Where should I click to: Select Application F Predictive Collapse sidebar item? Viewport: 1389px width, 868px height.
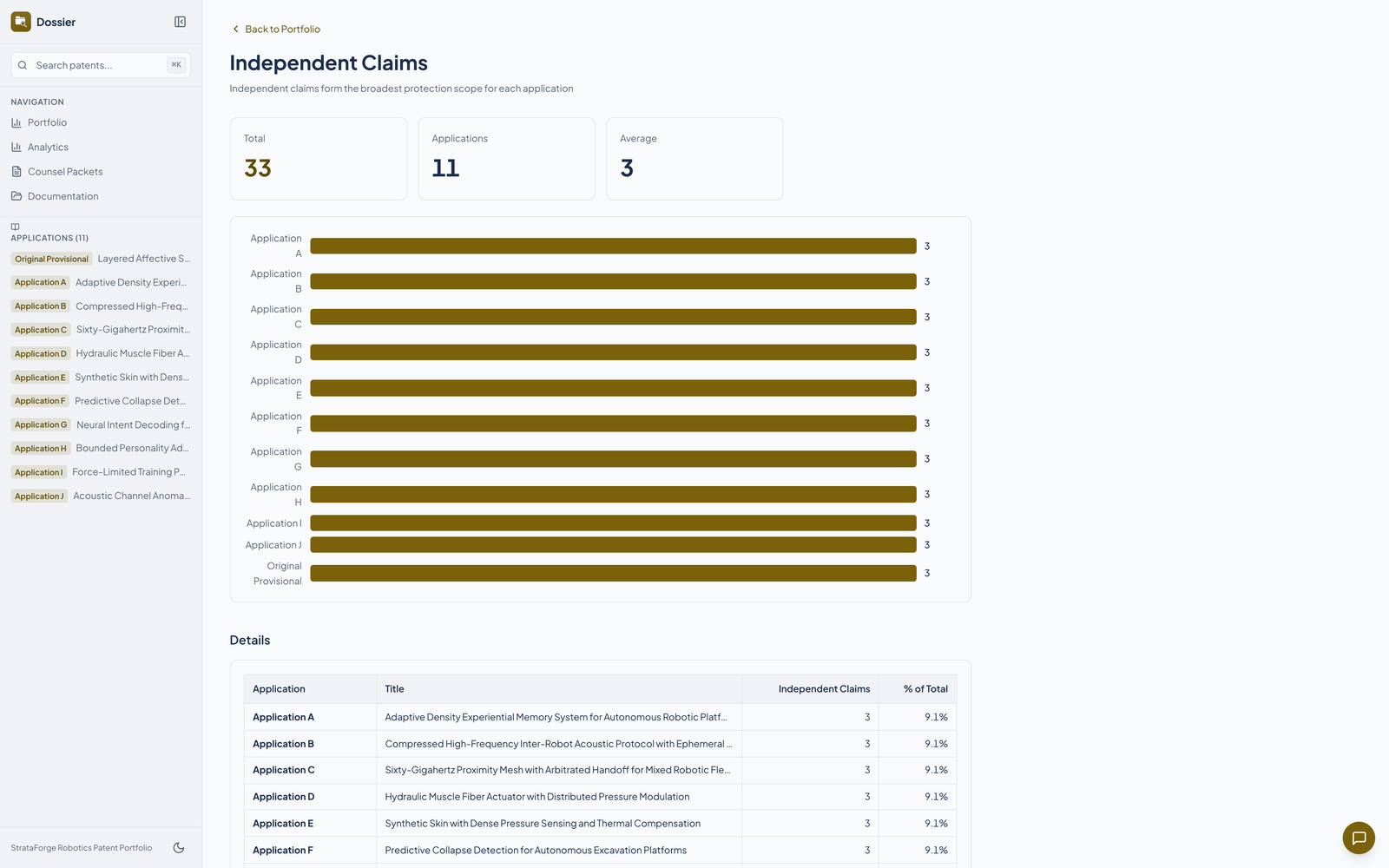[x=101, y=401]
